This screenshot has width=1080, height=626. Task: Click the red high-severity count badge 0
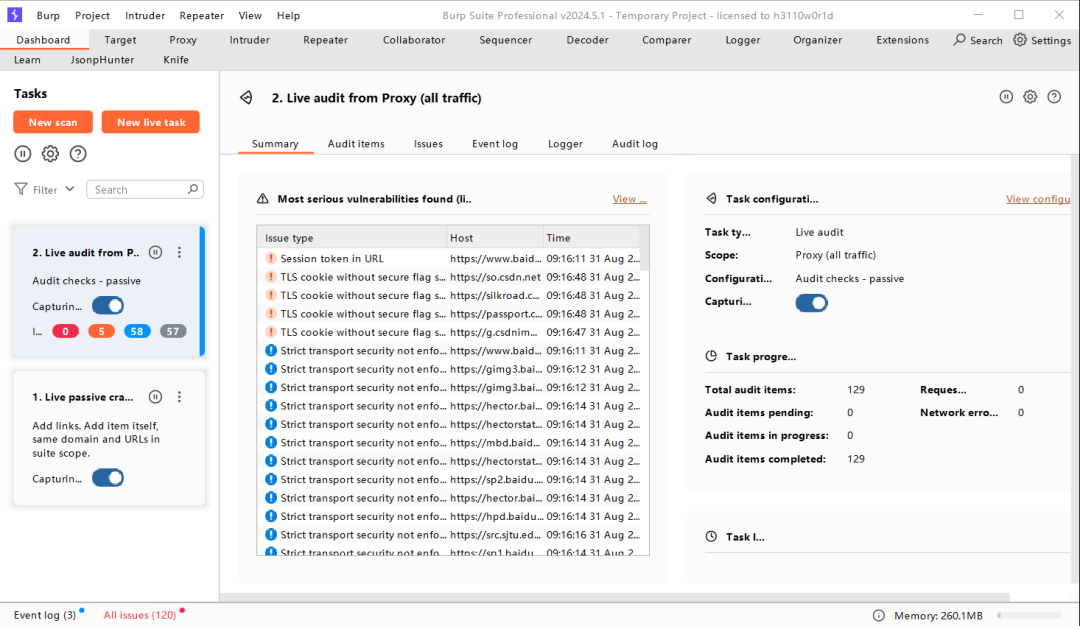[x=65, y=331]
